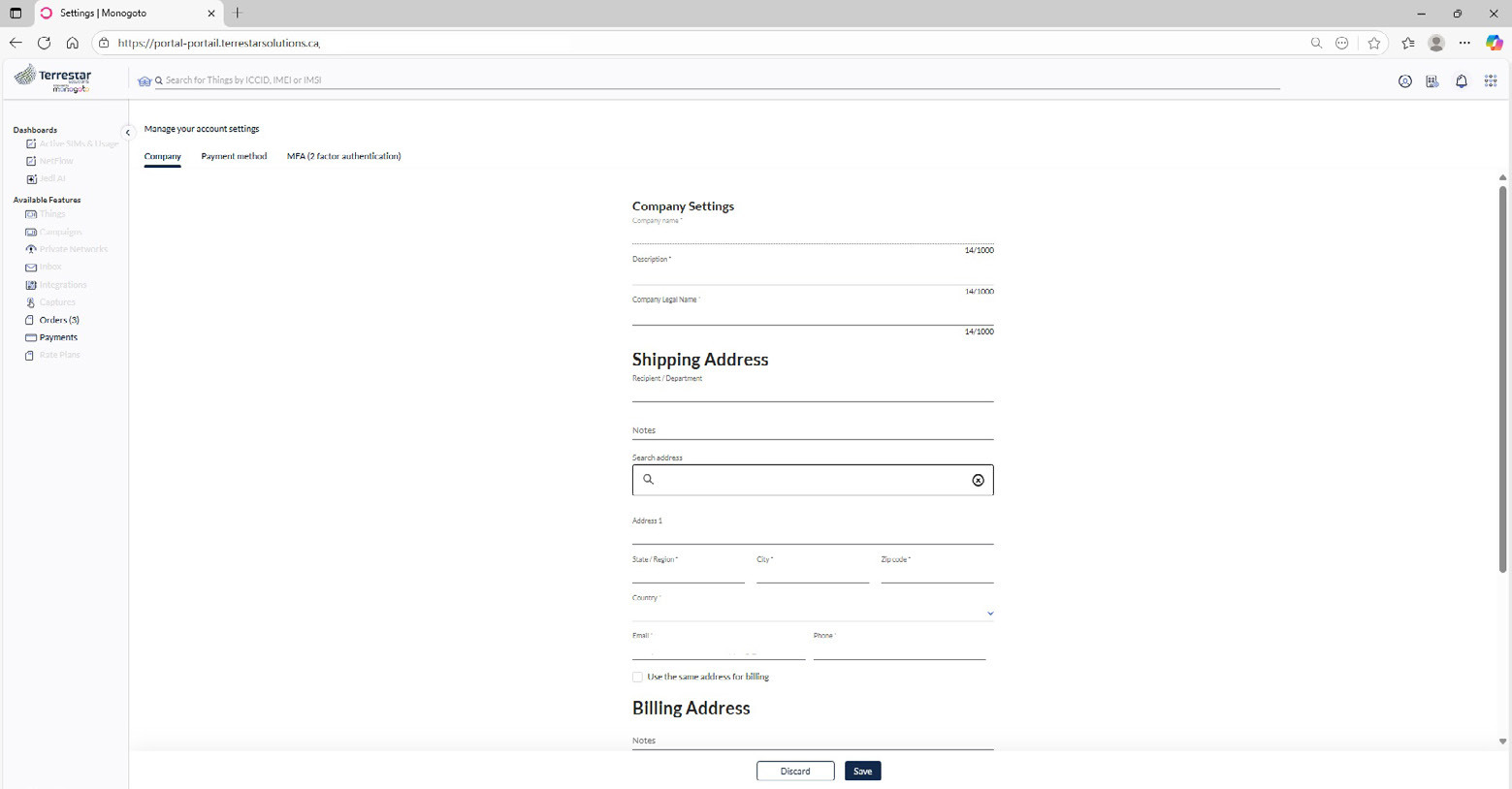Click the Search address input field
Image resolution: width=1512 pixels, height=789 pixels.
pyautogui.click(x=812, y=481)
